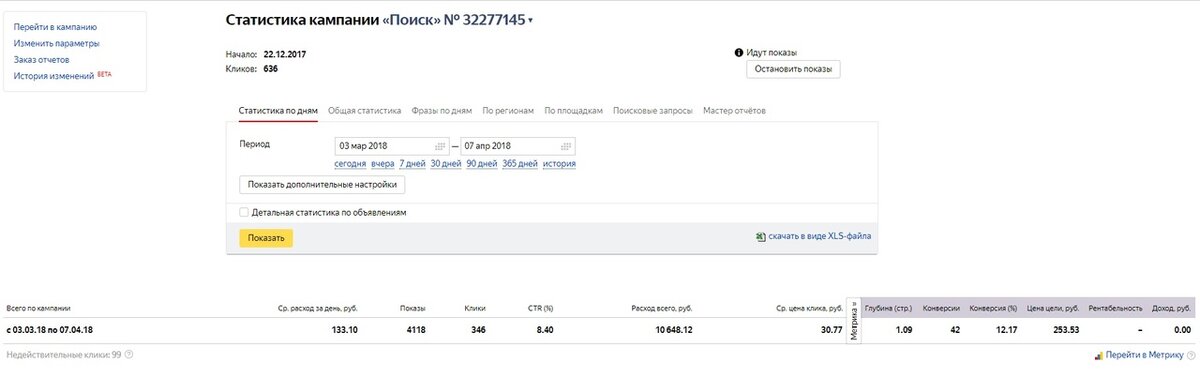Click Показать дополнительные настройки button

coord(322,185)
